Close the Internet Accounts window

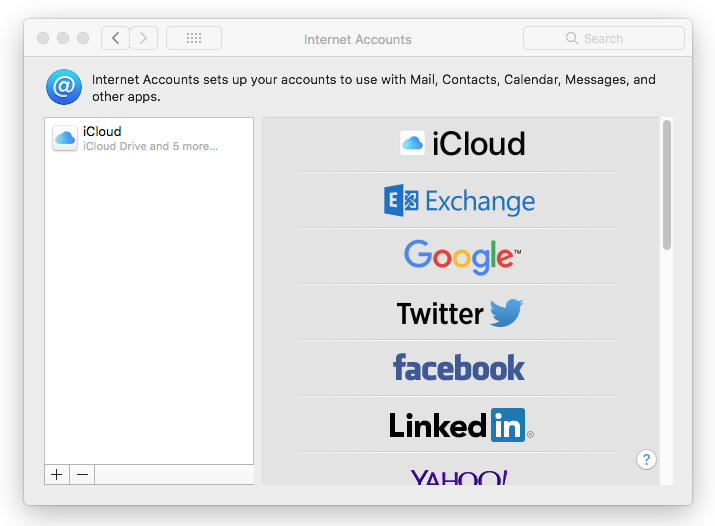coord(43,38)
